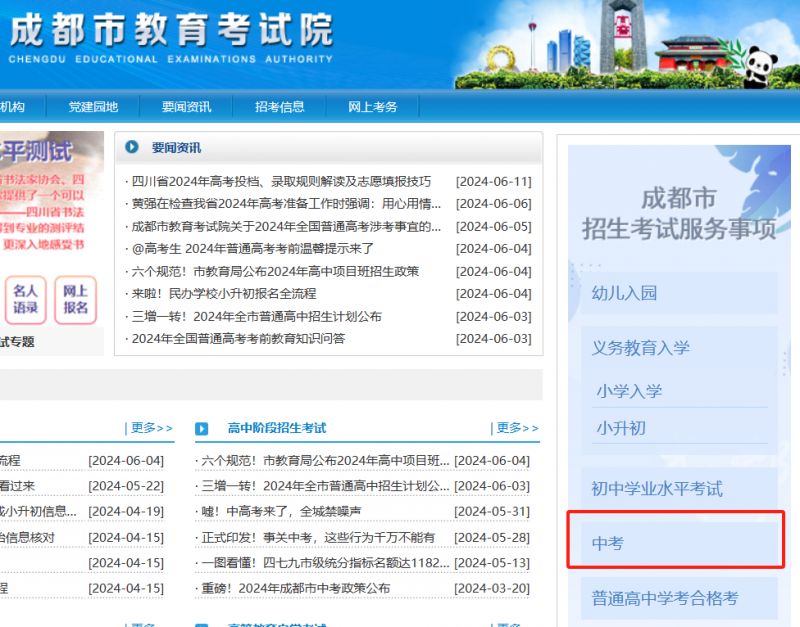
Task: Click date [2024-05-31] beside 全城禁噪声
Action: point(492,511)
